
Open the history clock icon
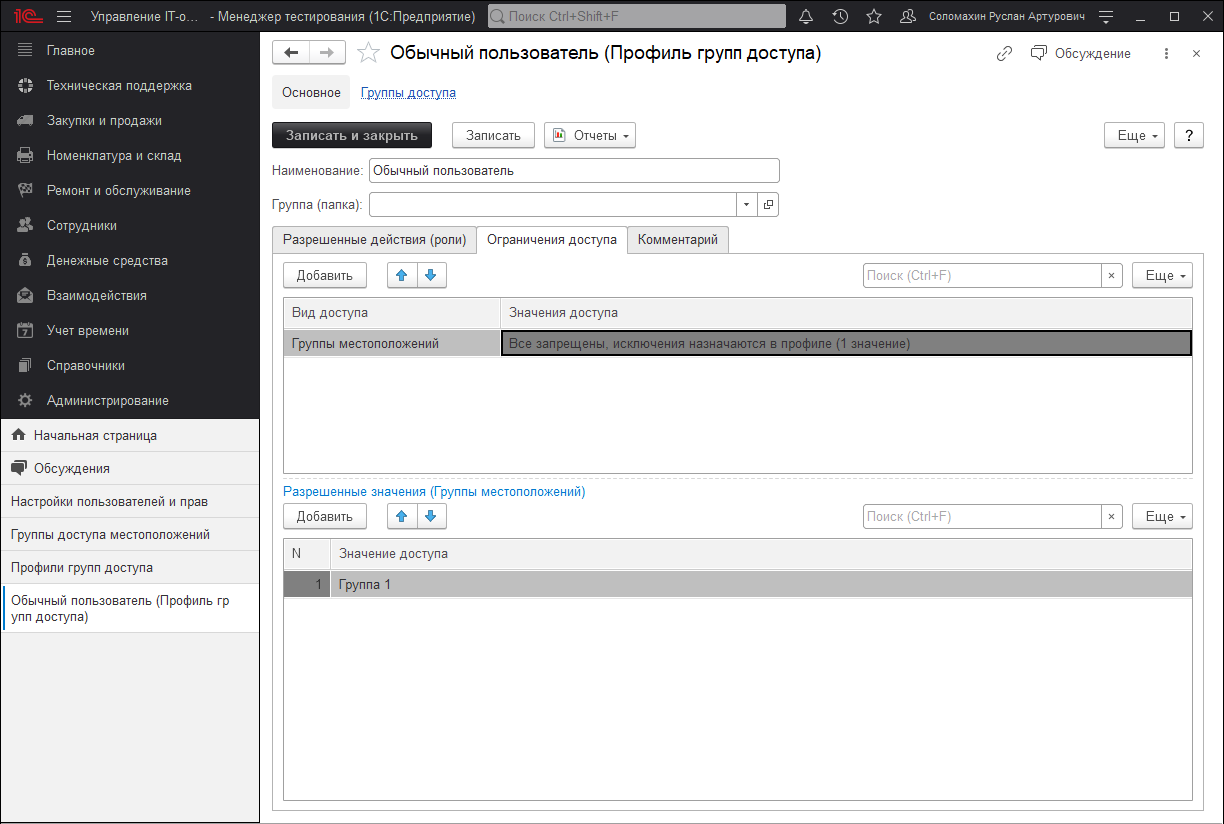840,17
